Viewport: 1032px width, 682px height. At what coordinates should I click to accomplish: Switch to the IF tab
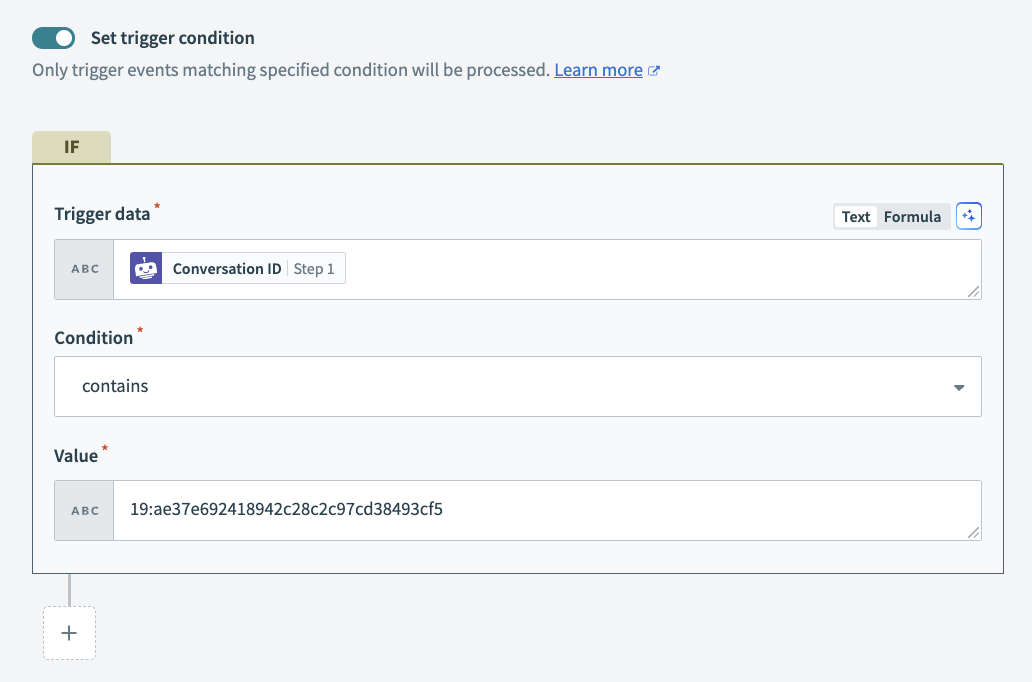point(71,146)
